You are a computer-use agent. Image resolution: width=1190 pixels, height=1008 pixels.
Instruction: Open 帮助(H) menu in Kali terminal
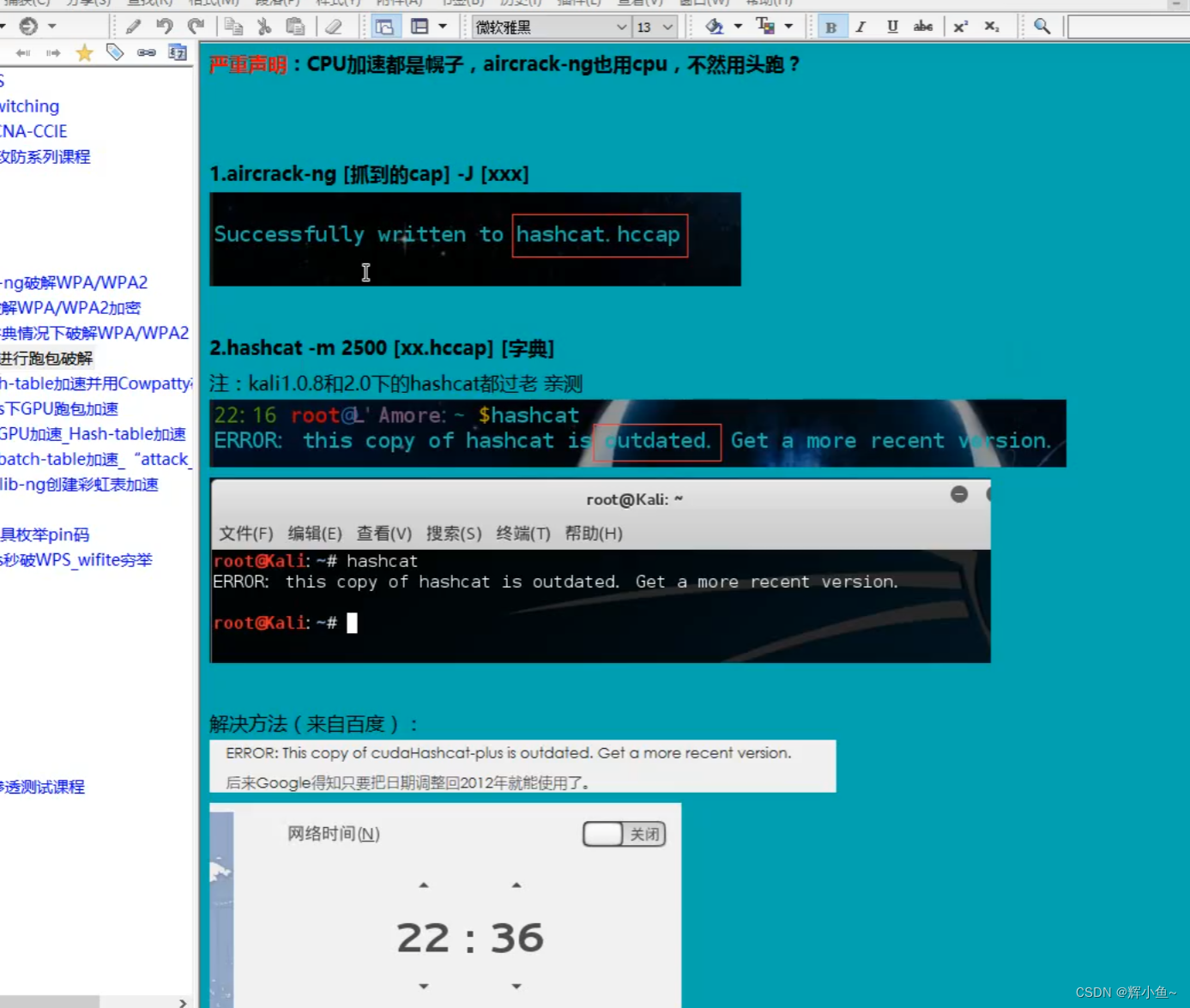click(594, 534)
